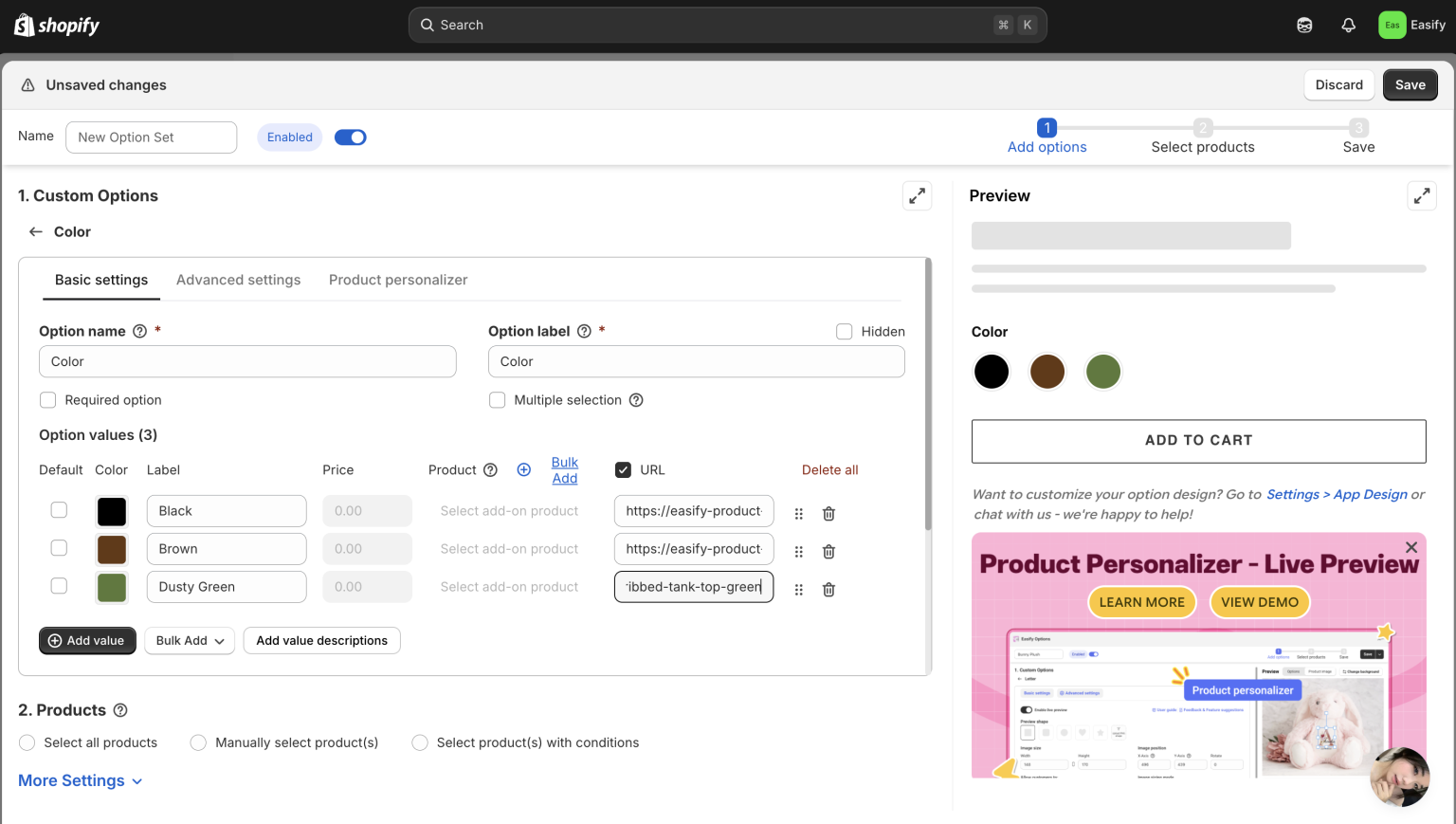Open the Product add-on picker via plus icon
The height and width of the screenshot is (824, 1456).
pyautogui.click(x=524, y=469)
